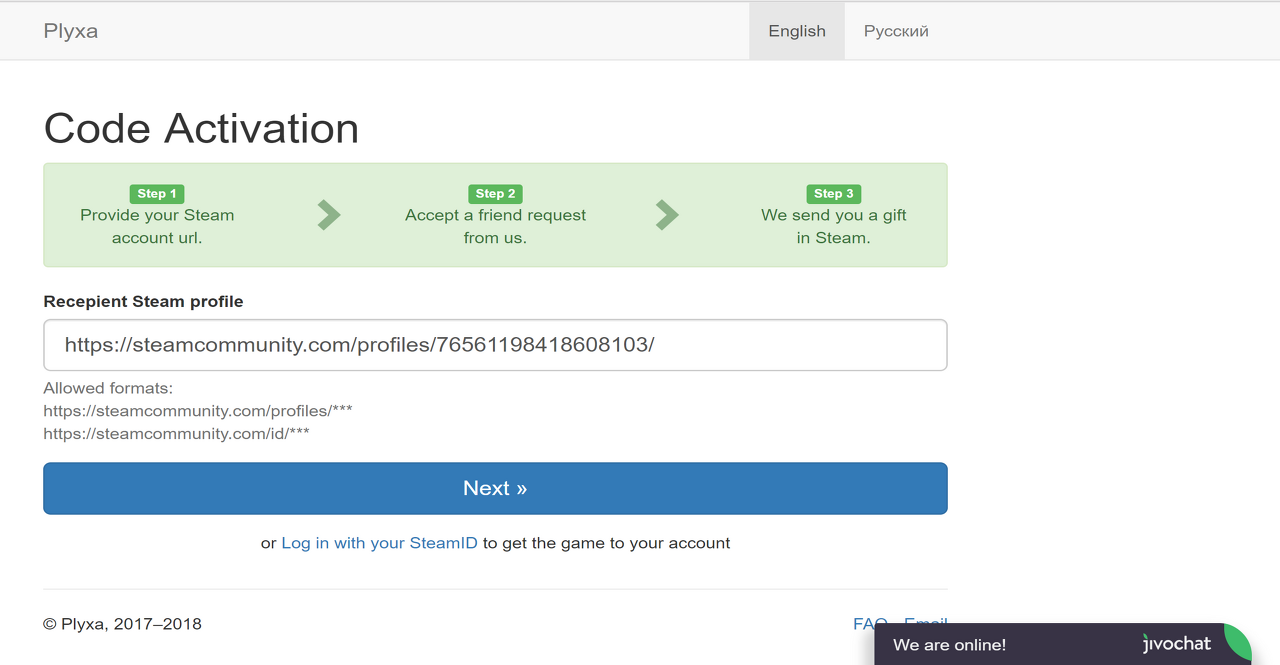Click the Step 3 badge
Image resolution: width=1280 pixels, height=665 pixels.
pyautogui.click(x=833, y=194)
